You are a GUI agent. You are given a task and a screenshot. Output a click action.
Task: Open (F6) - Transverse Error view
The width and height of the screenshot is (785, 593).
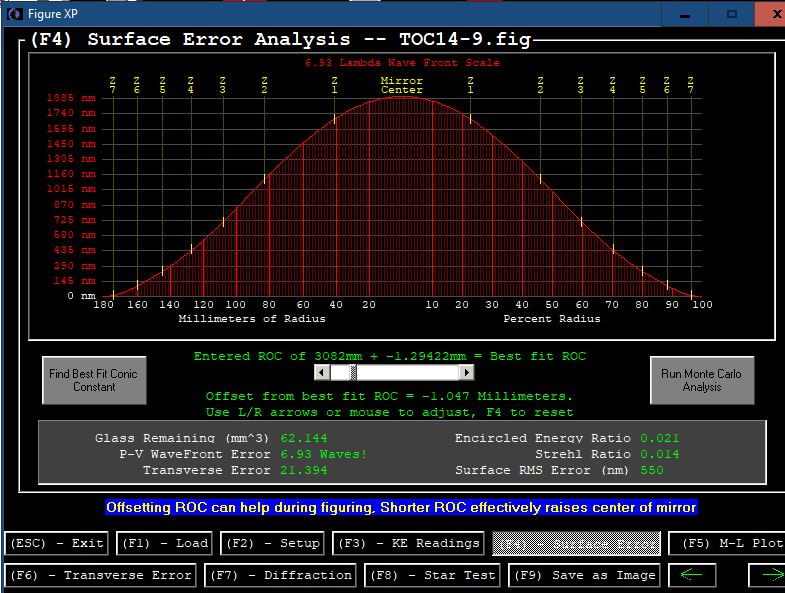tap(100, 575)
